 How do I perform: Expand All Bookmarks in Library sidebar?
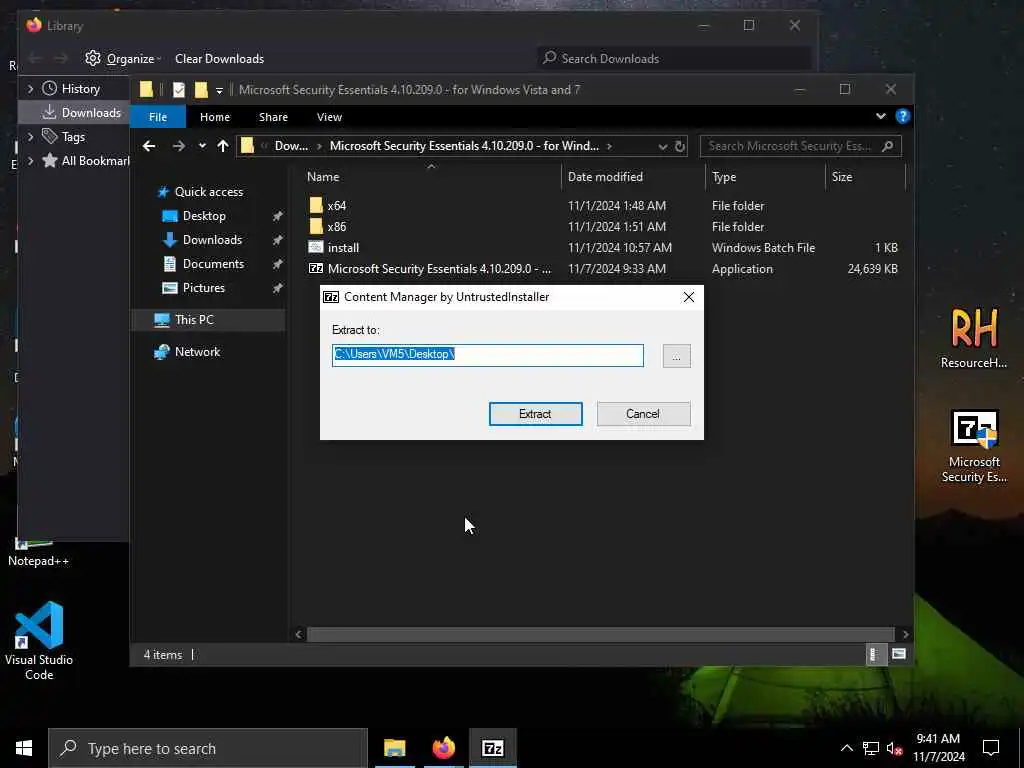(x=30, y=161)
